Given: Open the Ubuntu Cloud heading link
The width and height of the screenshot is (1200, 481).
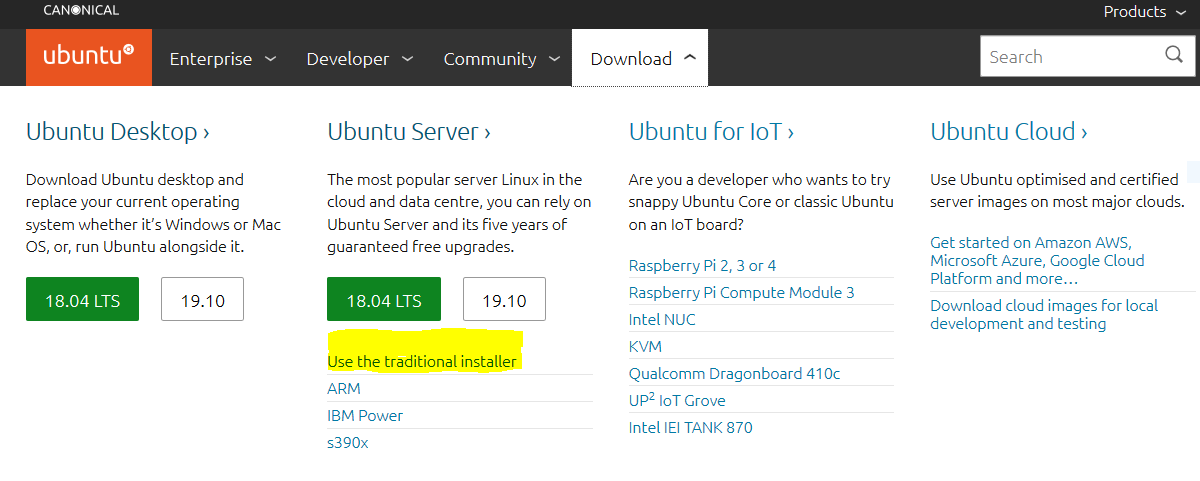Looking at the screenshot, I should (1009, 131).
